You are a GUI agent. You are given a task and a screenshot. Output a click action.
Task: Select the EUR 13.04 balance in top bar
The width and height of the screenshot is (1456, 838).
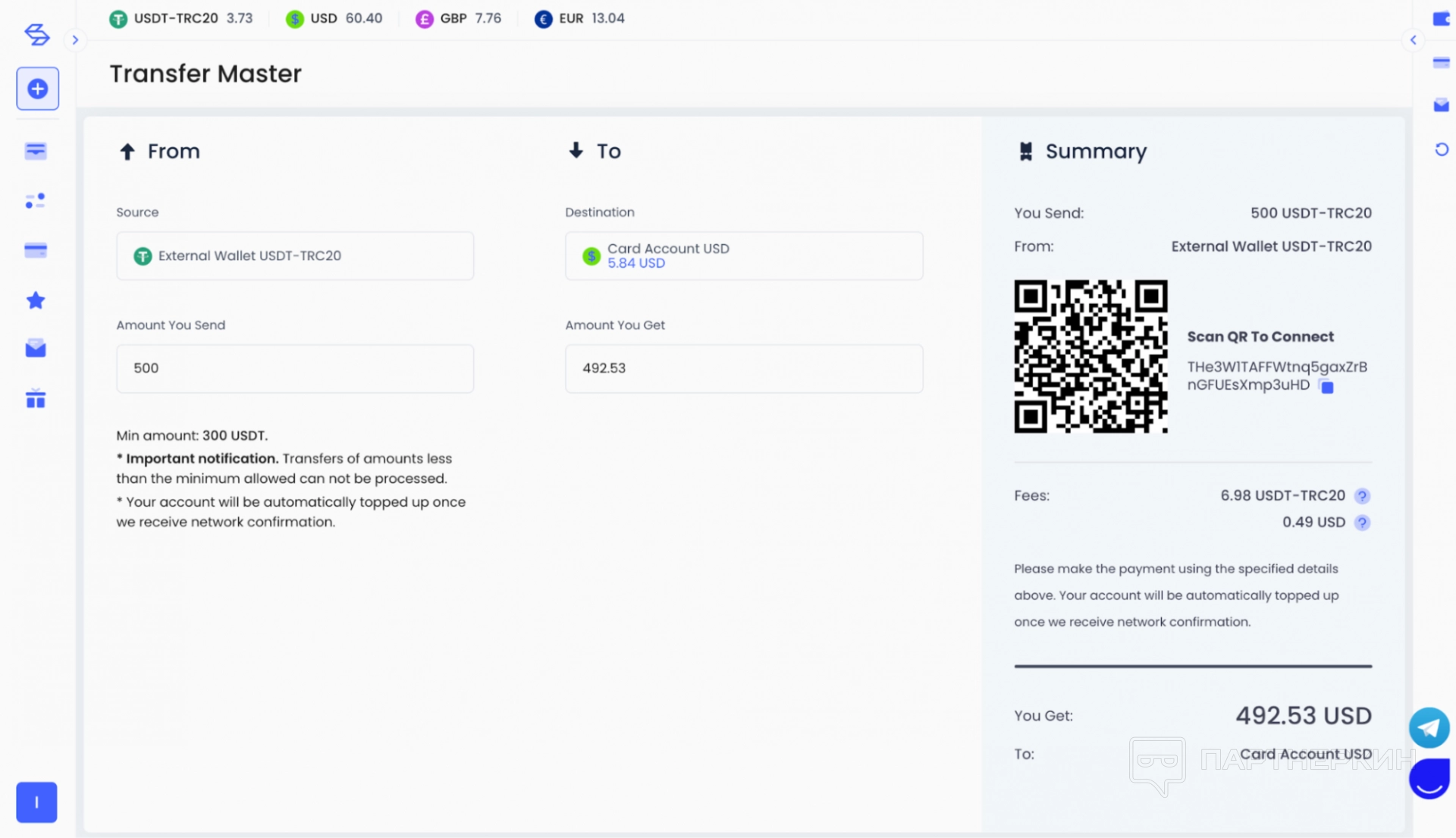tap(579, 18)
